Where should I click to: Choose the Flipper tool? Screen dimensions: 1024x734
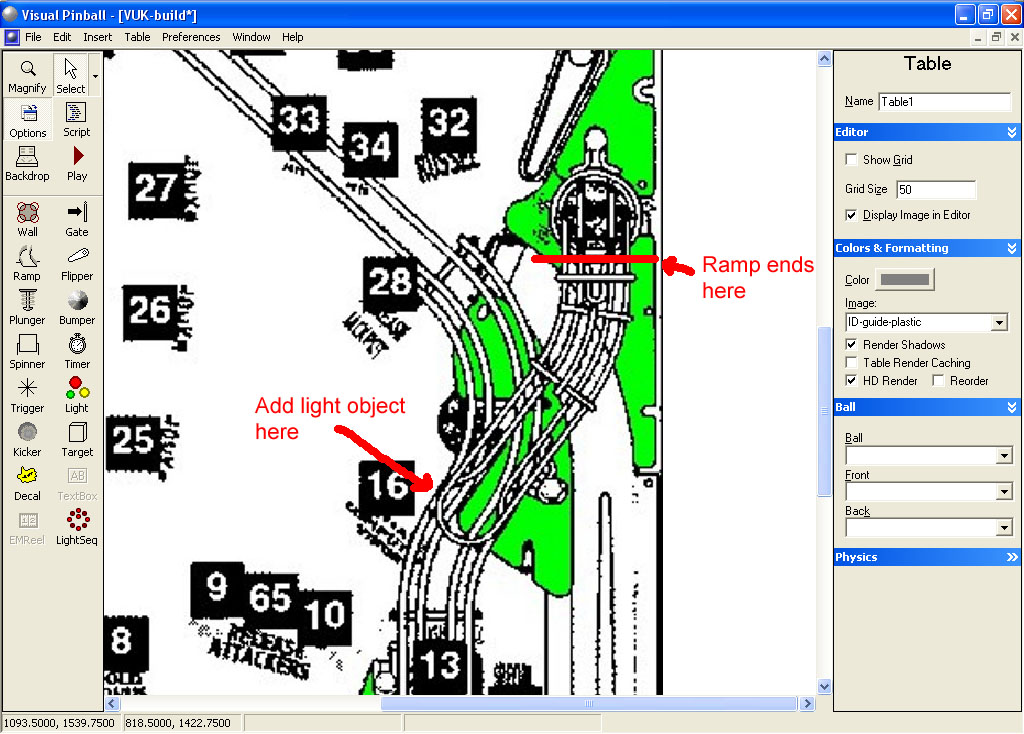77,263
